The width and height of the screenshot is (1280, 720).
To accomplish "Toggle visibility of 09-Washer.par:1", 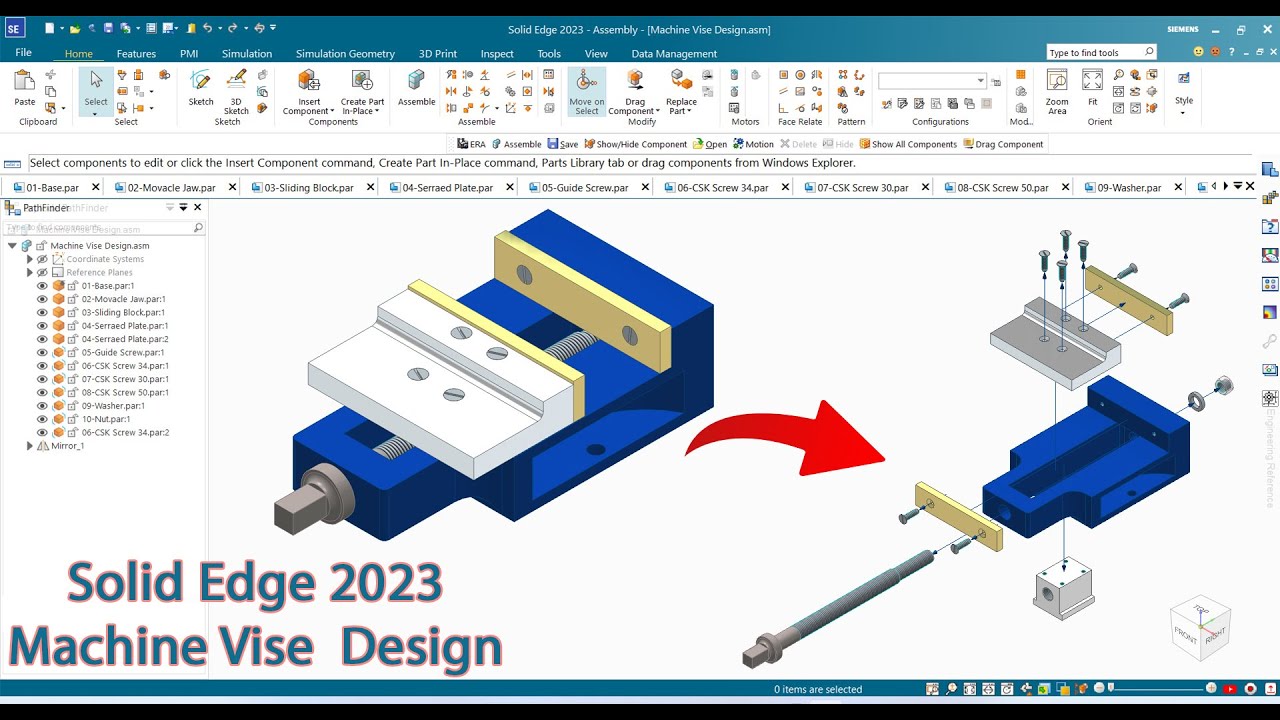I will point(42,406).
